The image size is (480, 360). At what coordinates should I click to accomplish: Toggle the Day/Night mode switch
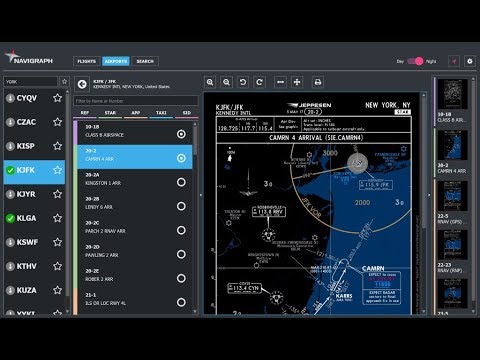click(415, 61)
